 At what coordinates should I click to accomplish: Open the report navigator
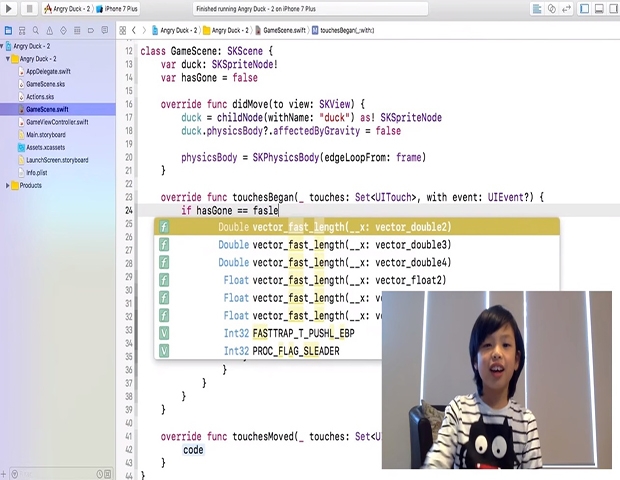tap(105, 30)
